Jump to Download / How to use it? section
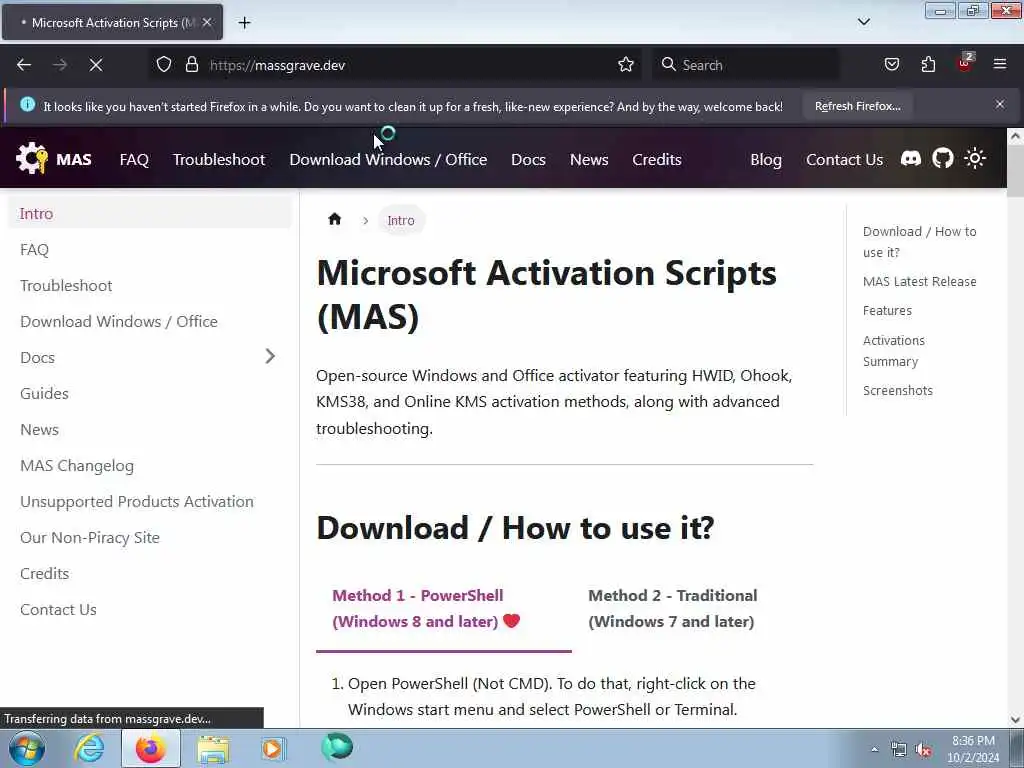This screenshot has width=1024, height=768. pos(920,242)
